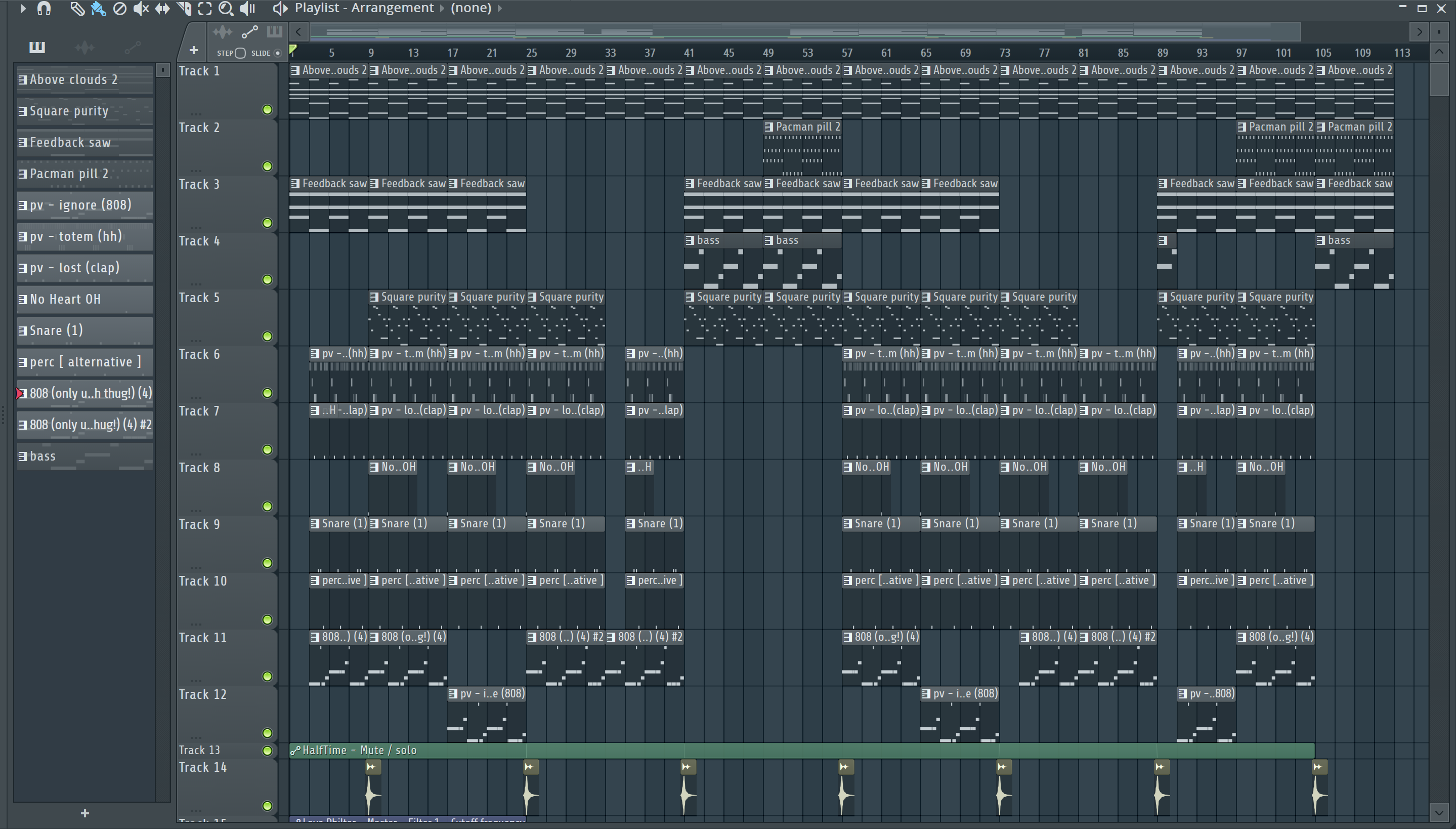Click the vertical scrollbar thumb on the right
The width and height of the screenshot is (1456, 829).
tap(1439, 80)
